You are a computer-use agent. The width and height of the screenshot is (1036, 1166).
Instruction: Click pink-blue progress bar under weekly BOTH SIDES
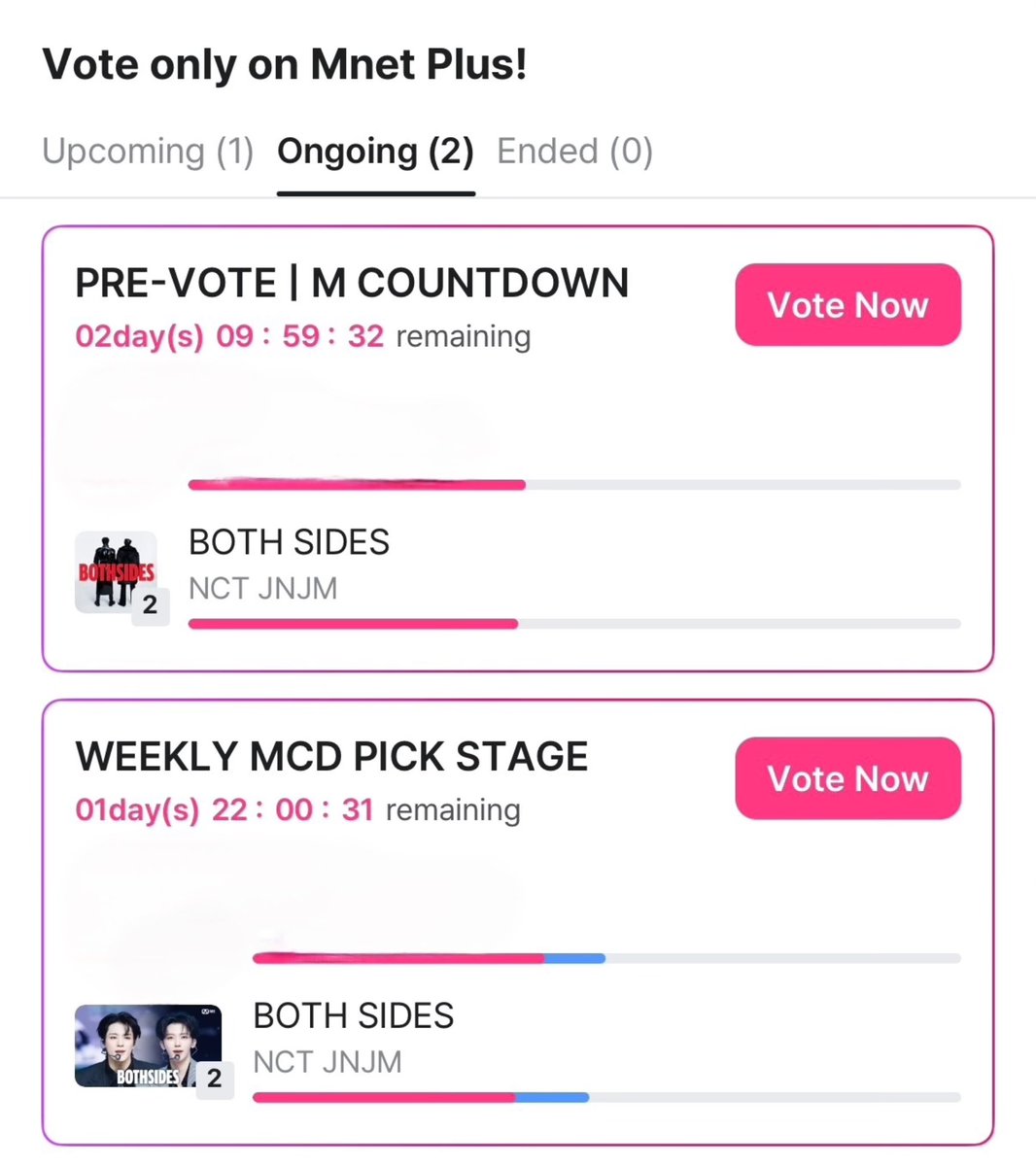(x=606, y=1097)
